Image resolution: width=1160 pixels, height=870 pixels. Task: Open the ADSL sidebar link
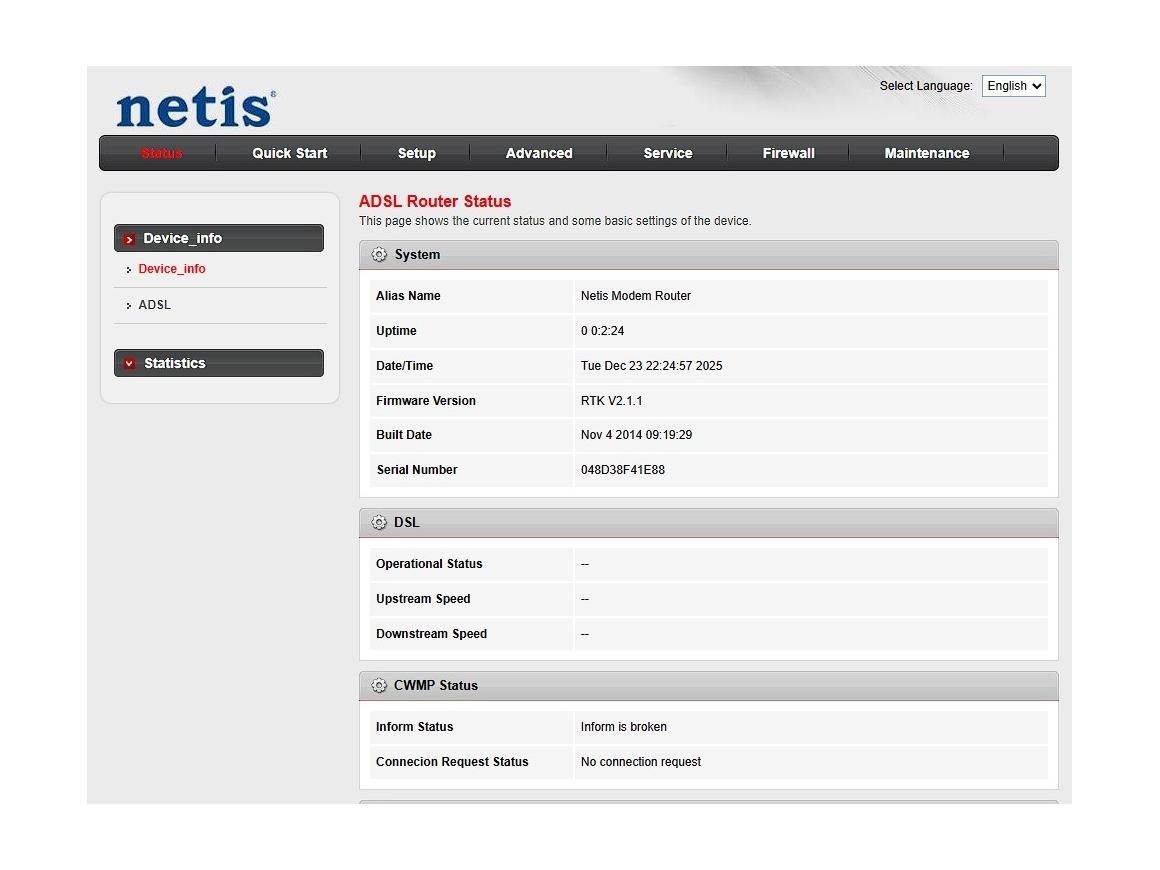pyautogui.click(x=155, y=305)
